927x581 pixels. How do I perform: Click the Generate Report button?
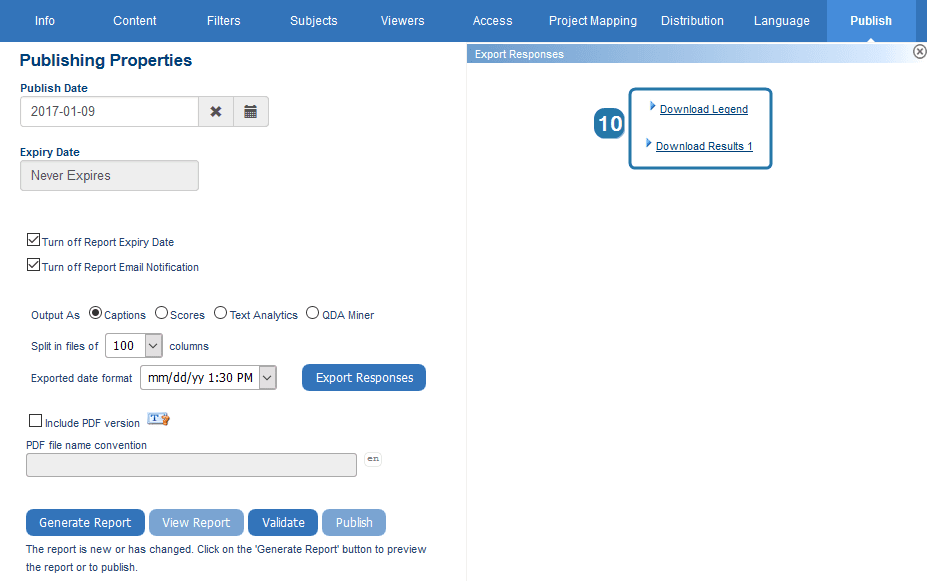(85, 522)
